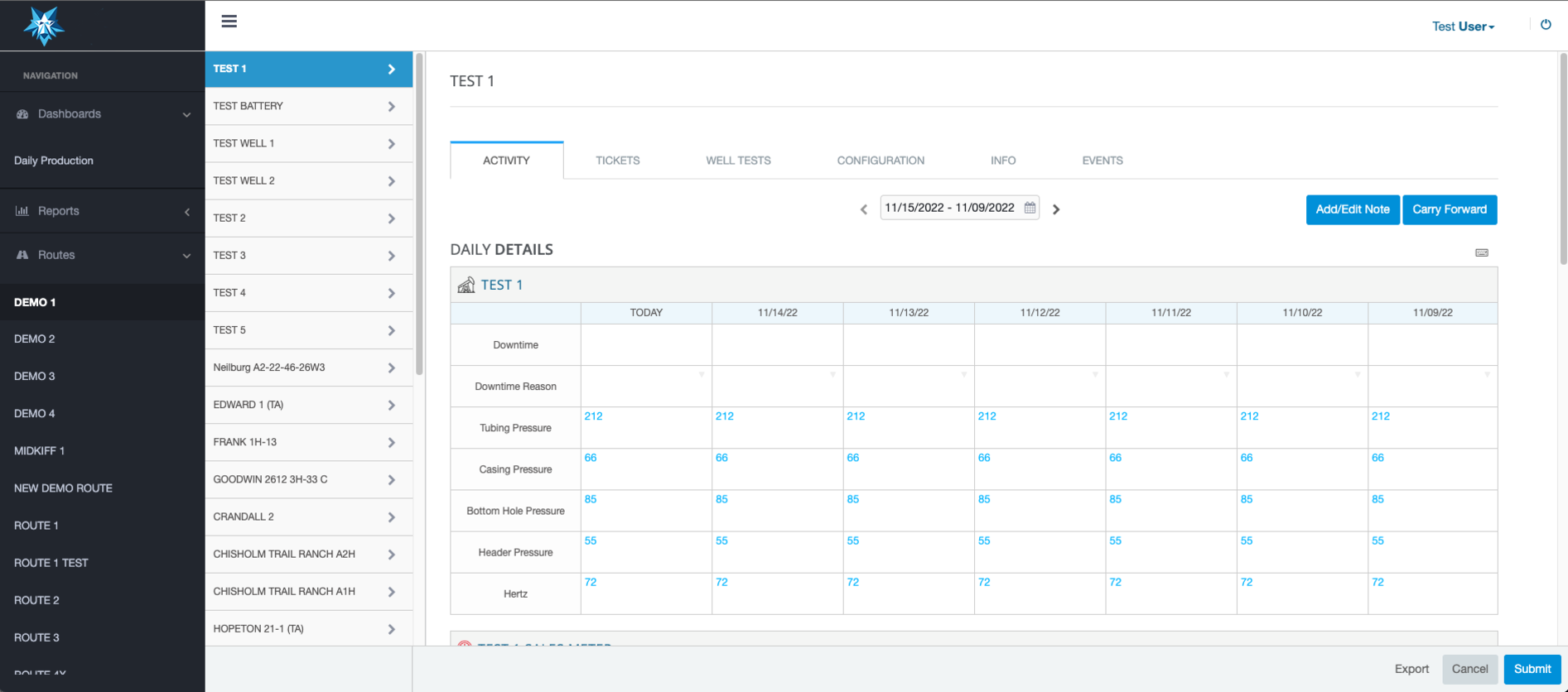Screen dimensions: 1568x692
Task: Click the well list scrollbar
Action: 419,215
